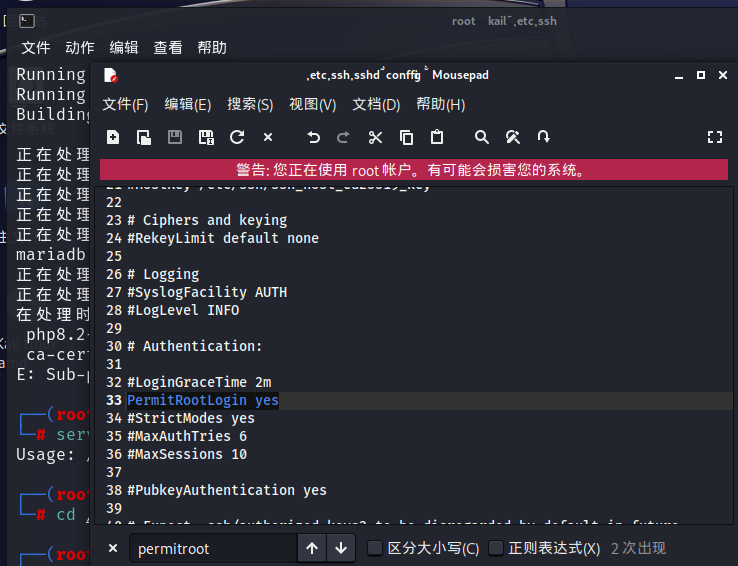Open the 文件(F) menu in Mousepad
The width and height of the screenshot is (738, 566).
point(125,104)
